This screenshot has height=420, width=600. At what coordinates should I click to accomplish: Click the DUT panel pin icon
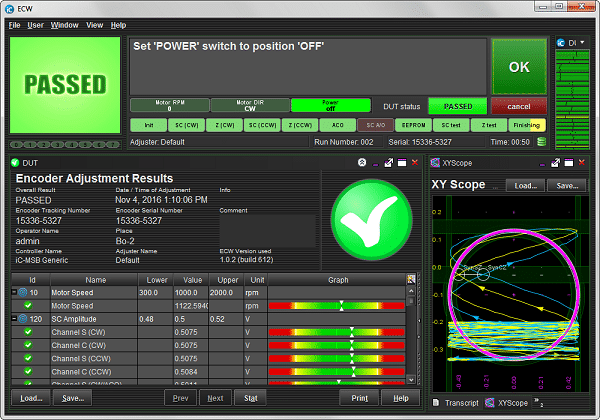(360, 162)
